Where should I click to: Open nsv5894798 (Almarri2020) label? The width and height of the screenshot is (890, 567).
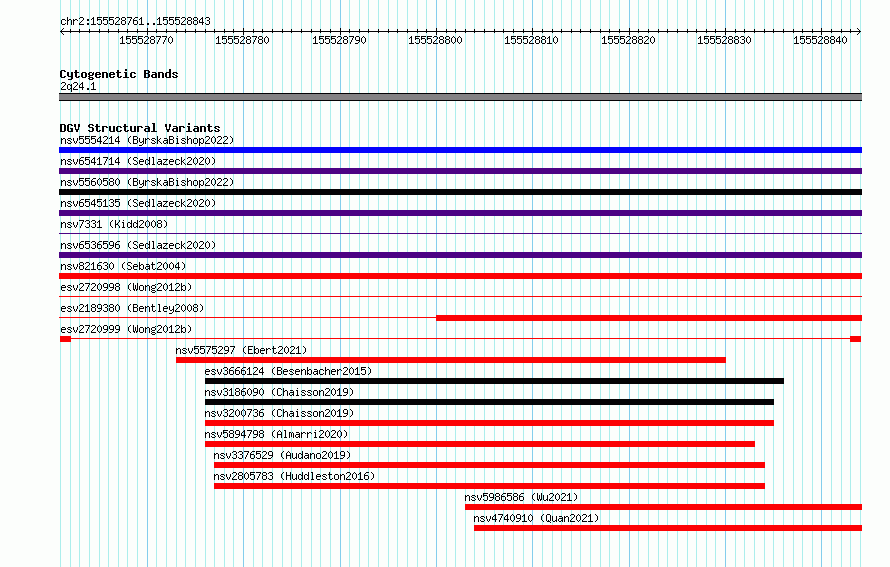click(276, 434)
